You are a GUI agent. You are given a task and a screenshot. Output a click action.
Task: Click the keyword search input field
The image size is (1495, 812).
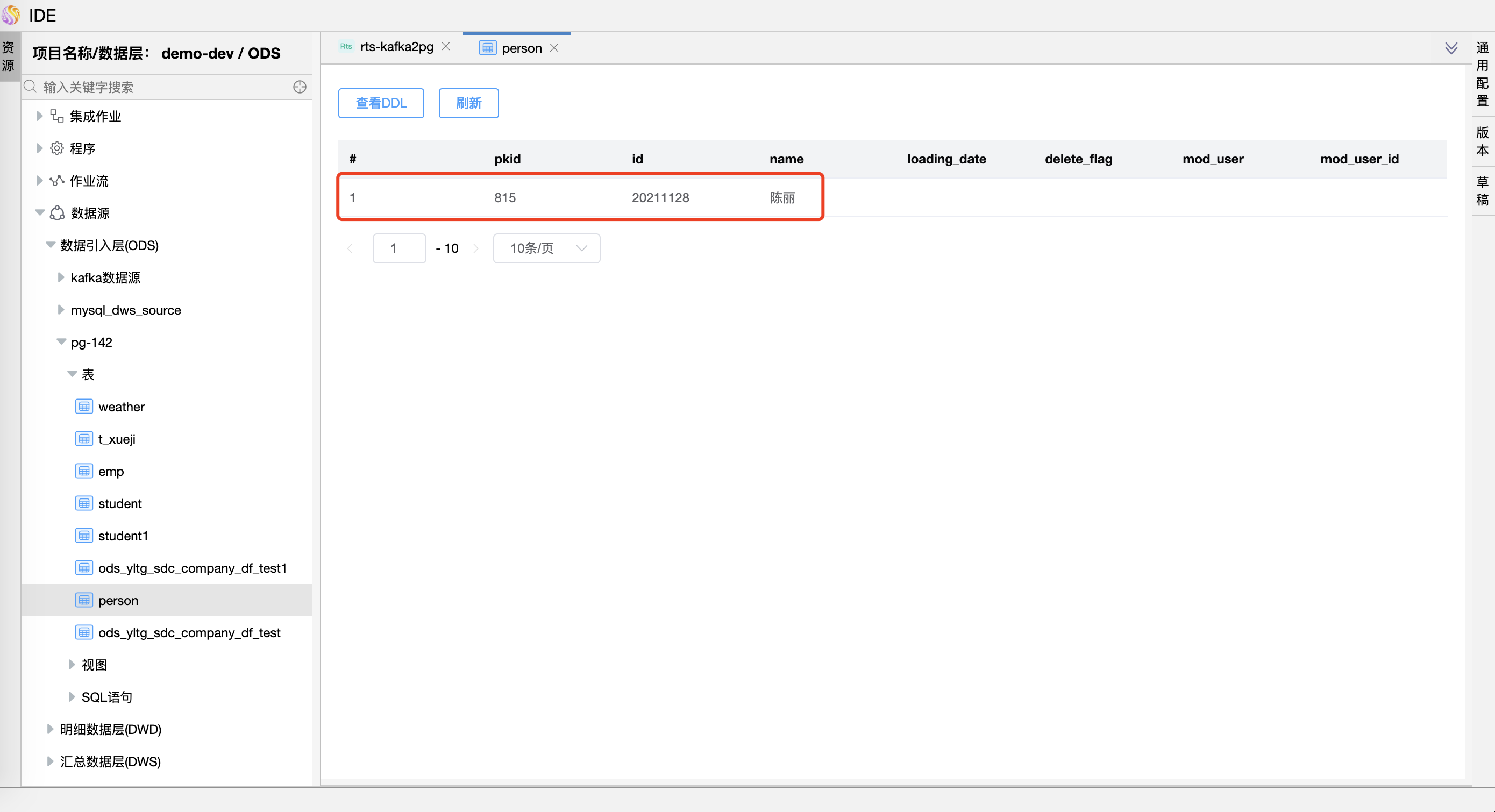(x=162, y=87)
